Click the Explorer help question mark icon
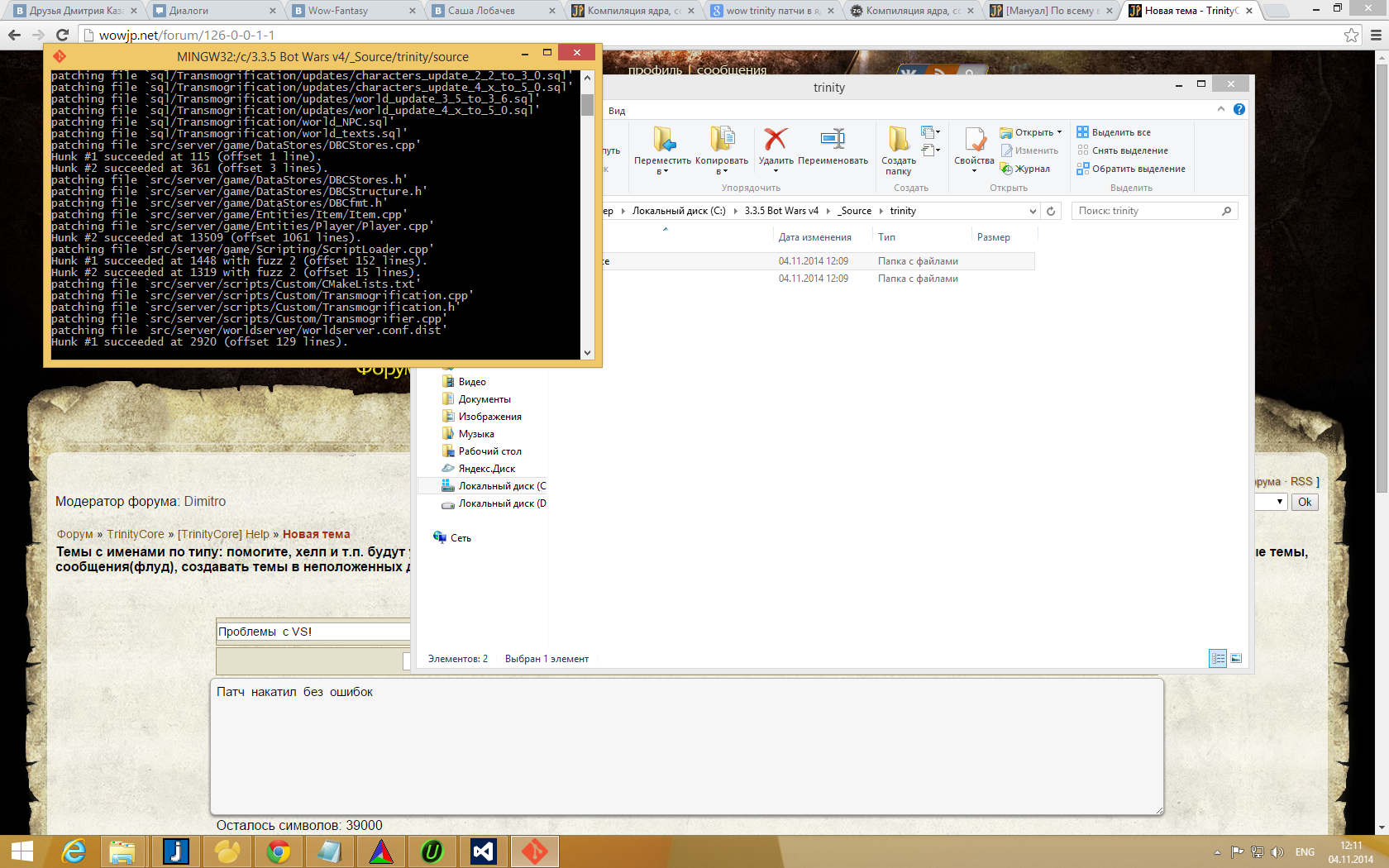1389x868 pixels. pos(1239,109)
